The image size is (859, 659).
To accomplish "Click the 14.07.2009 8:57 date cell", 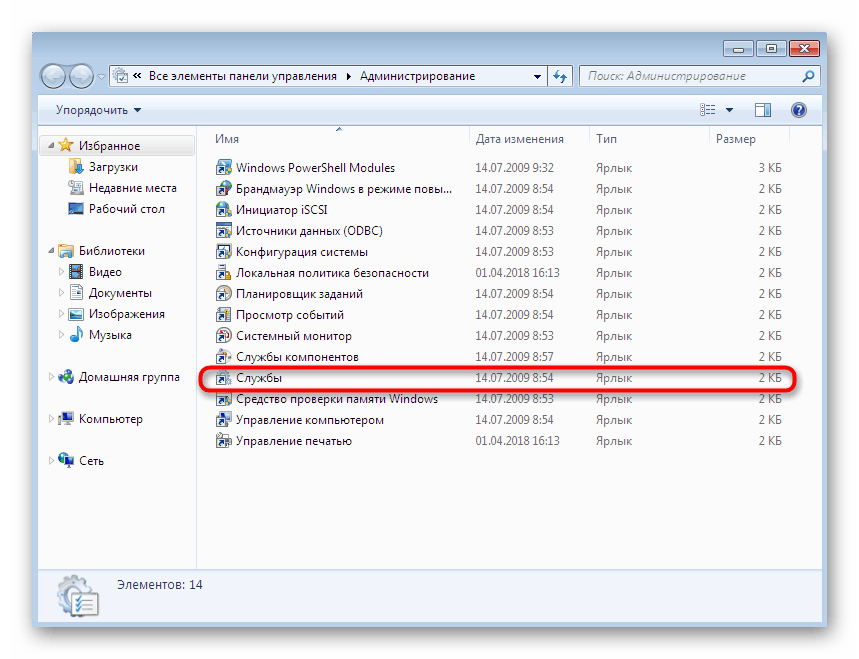I will point(514,357).
